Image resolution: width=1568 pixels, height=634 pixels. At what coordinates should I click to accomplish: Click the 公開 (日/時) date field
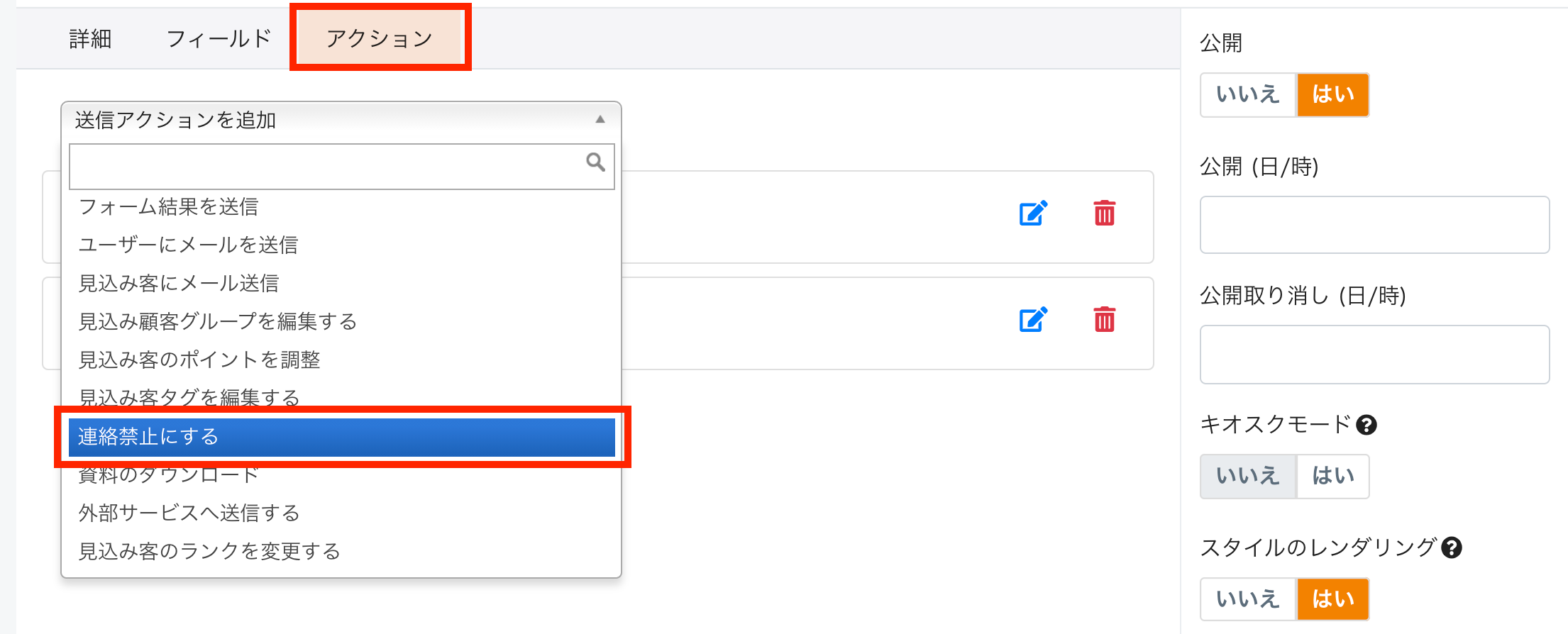(1374, 225)
